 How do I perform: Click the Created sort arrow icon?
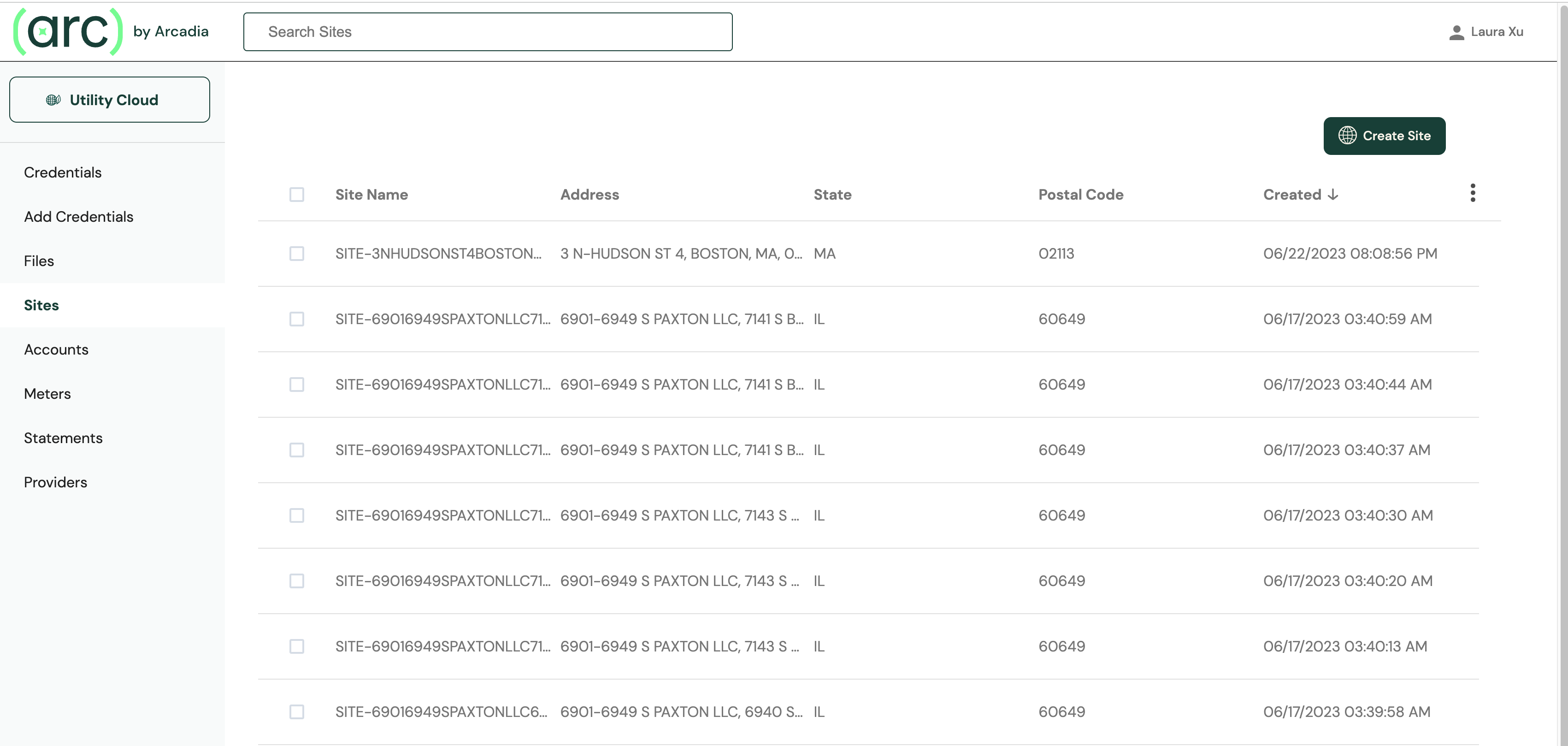1333,195
